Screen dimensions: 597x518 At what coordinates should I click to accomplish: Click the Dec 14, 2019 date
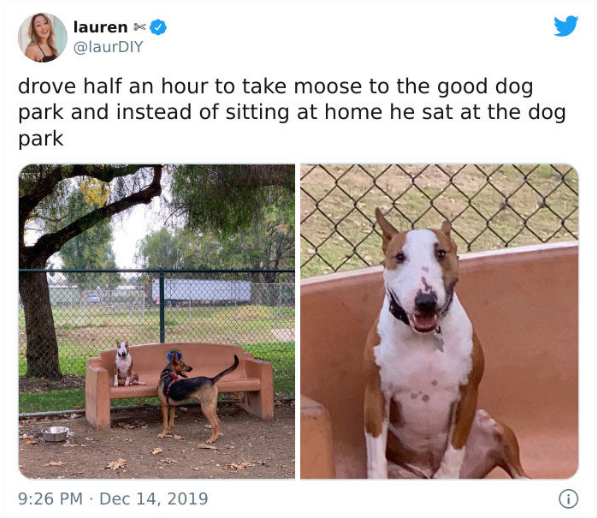click(154, 499)
